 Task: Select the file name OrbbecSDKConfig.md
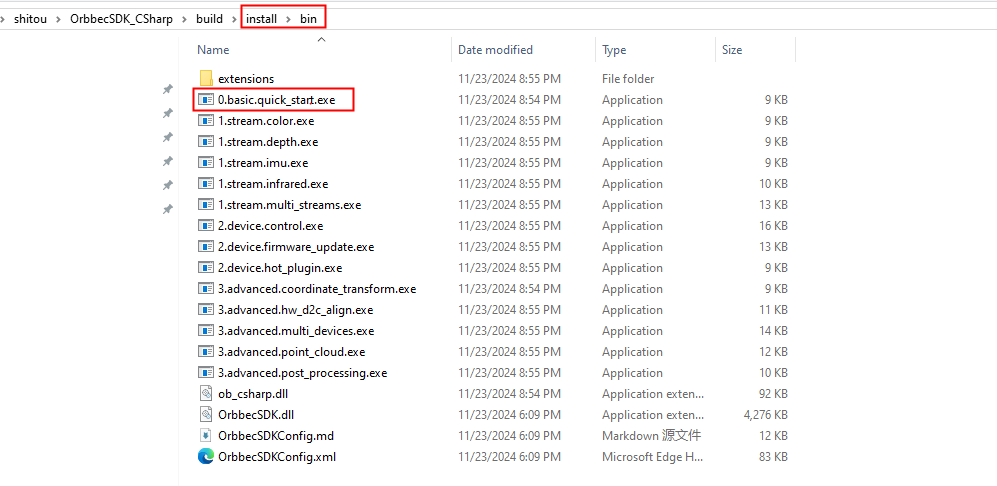[275, 435]
